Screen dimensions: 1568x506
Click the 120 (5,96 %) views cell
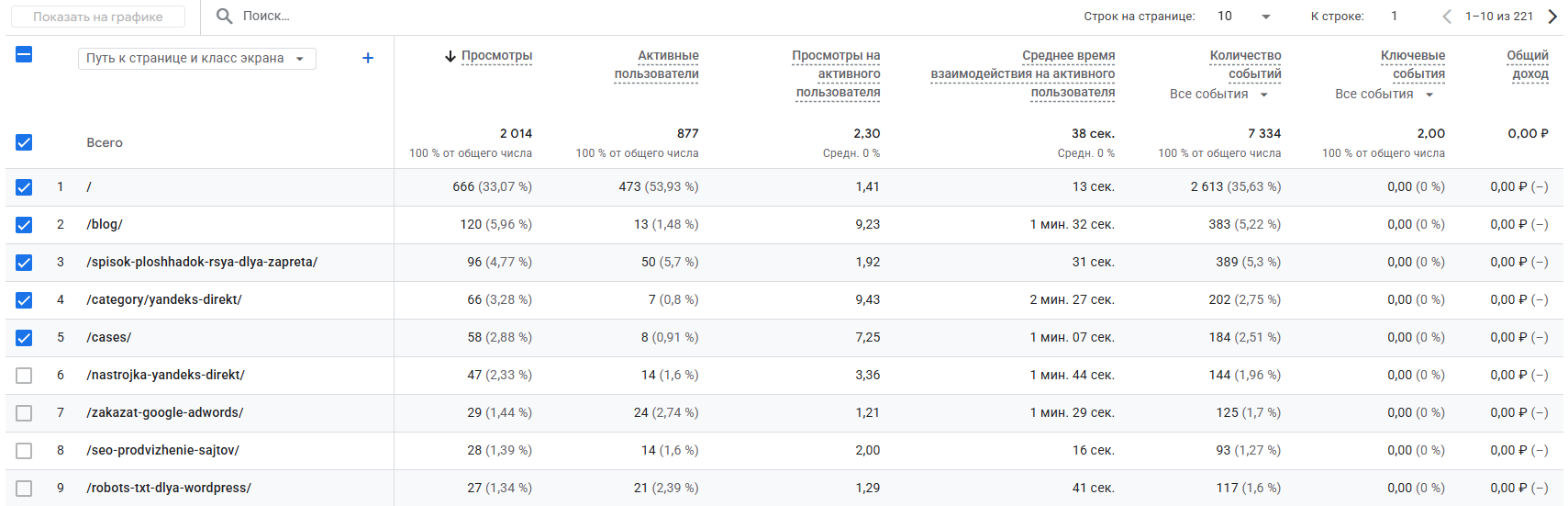(x=496, y=225)
